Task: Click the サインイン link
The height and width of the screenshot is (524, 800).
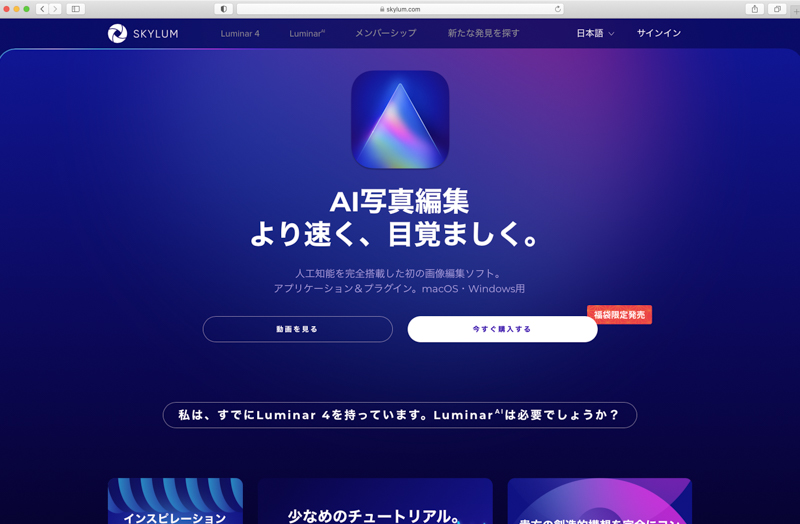Action: coord(659,33)
